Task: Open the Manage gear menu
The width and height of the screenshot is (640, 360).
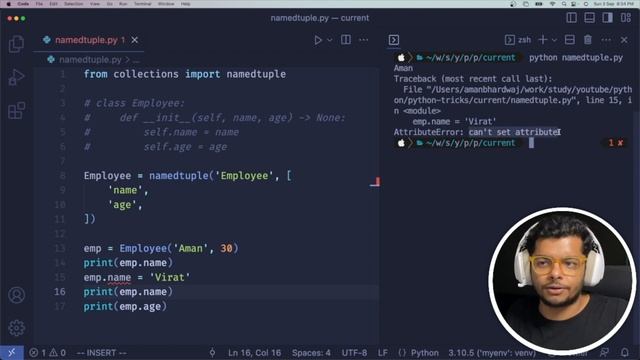Action: click(16, 327)
